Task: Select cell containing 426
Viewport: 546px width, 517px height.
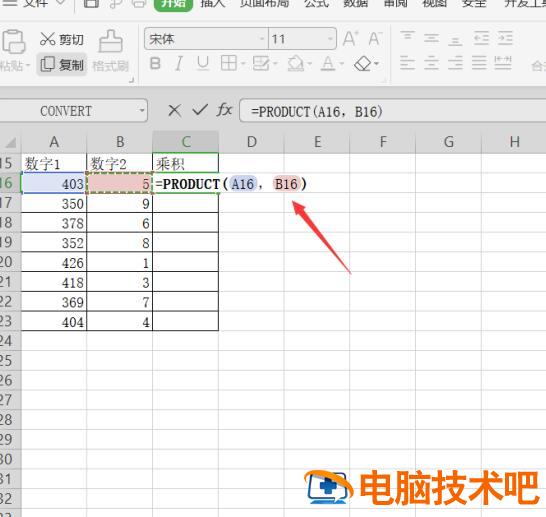Action: [54, 262]
